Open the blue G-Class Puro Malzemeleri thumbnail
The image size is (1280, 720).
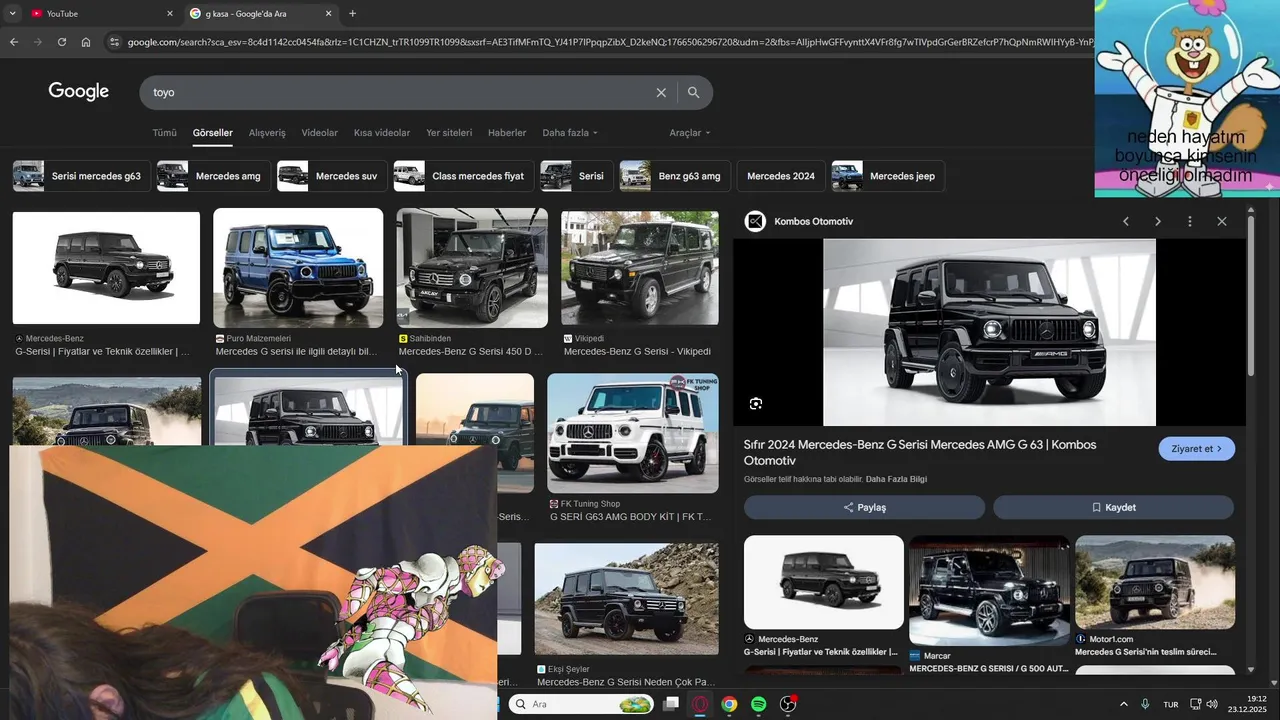tap(298, 268)
